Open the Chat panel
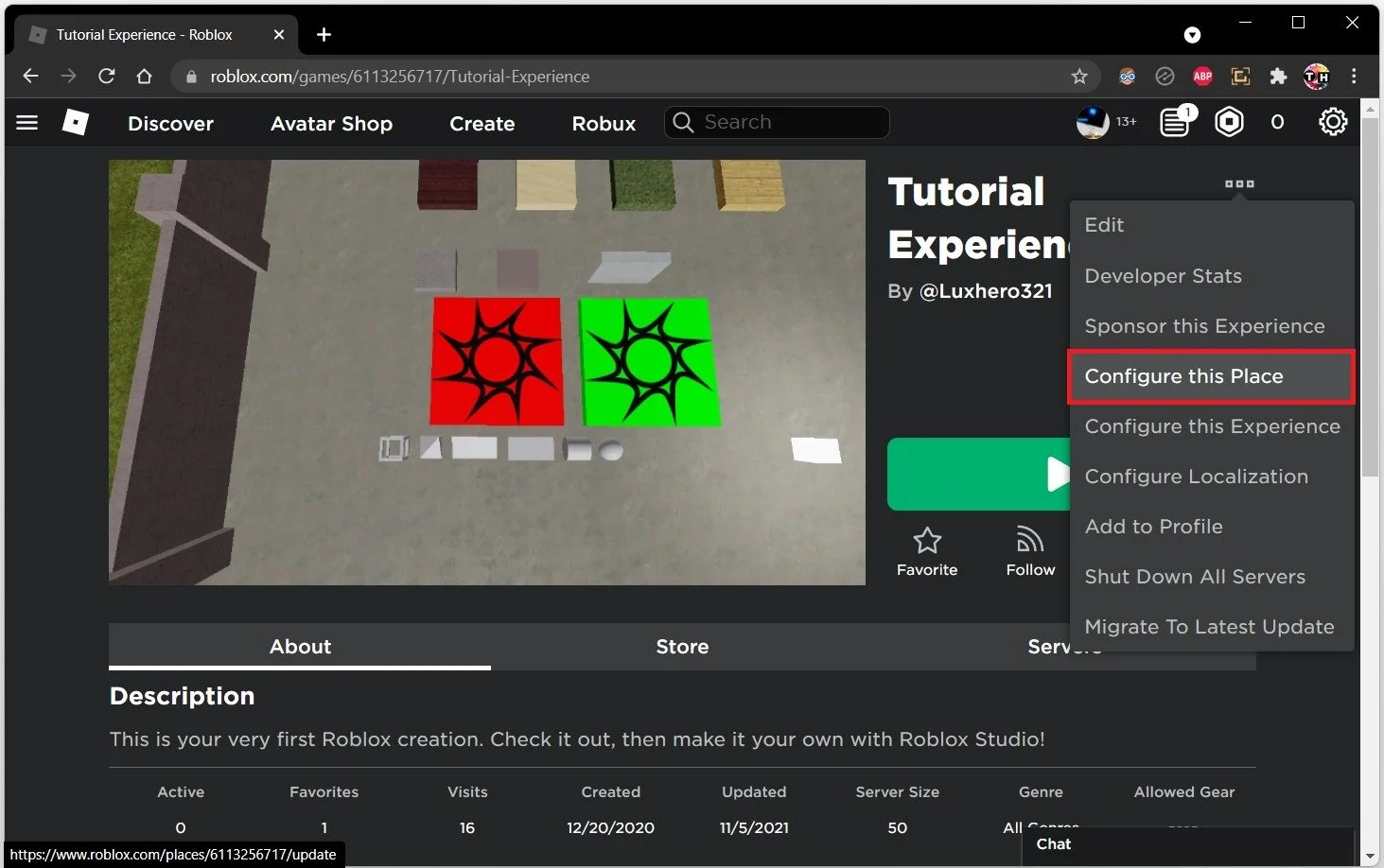This screenshot has height=868, width=1384. coord(1187,845)
